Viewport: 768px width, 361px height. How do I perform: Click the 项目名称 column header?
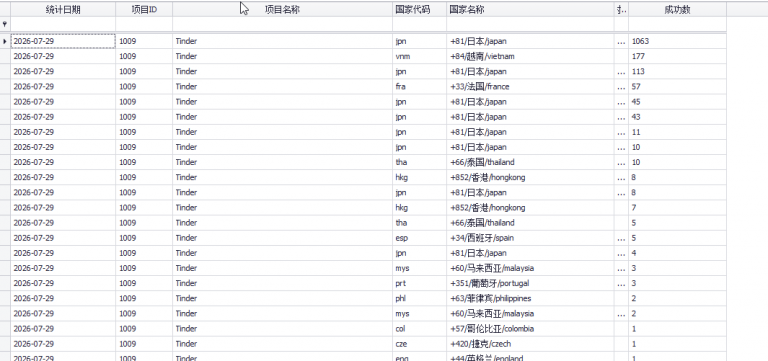click(283, 9)
